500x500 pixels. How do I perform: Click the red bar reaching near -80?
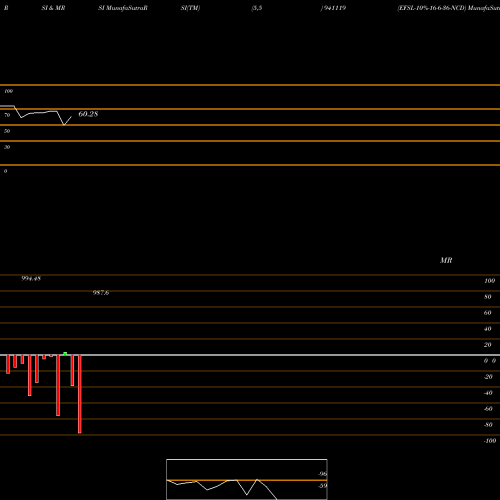tap(58, 385)
